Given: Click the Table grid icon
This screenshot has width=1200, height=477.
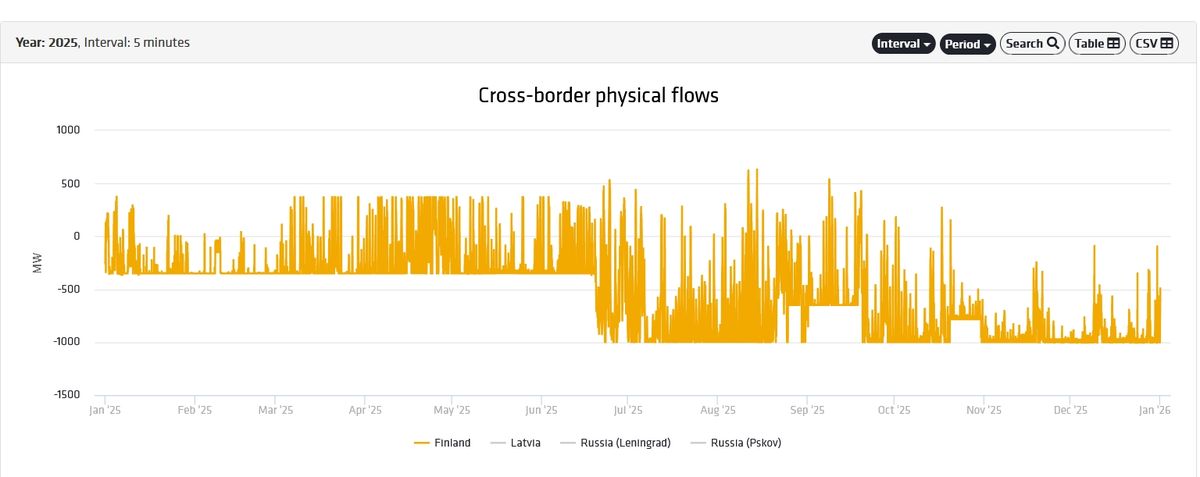Looking at the screenshot, I should click(1113, 44).
